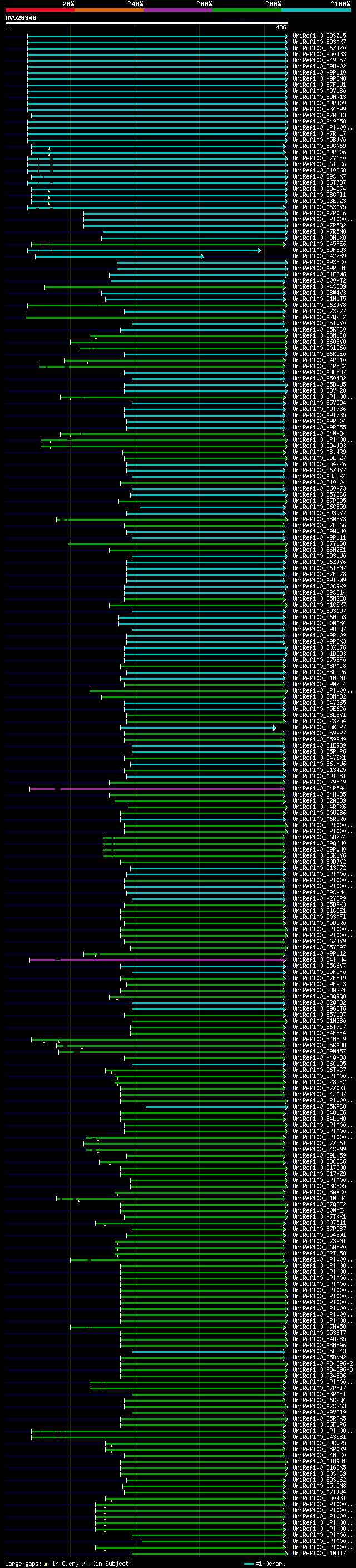Click the orange ~40% legend color segment
This screenshot has height=1568, width=356.
109,11
